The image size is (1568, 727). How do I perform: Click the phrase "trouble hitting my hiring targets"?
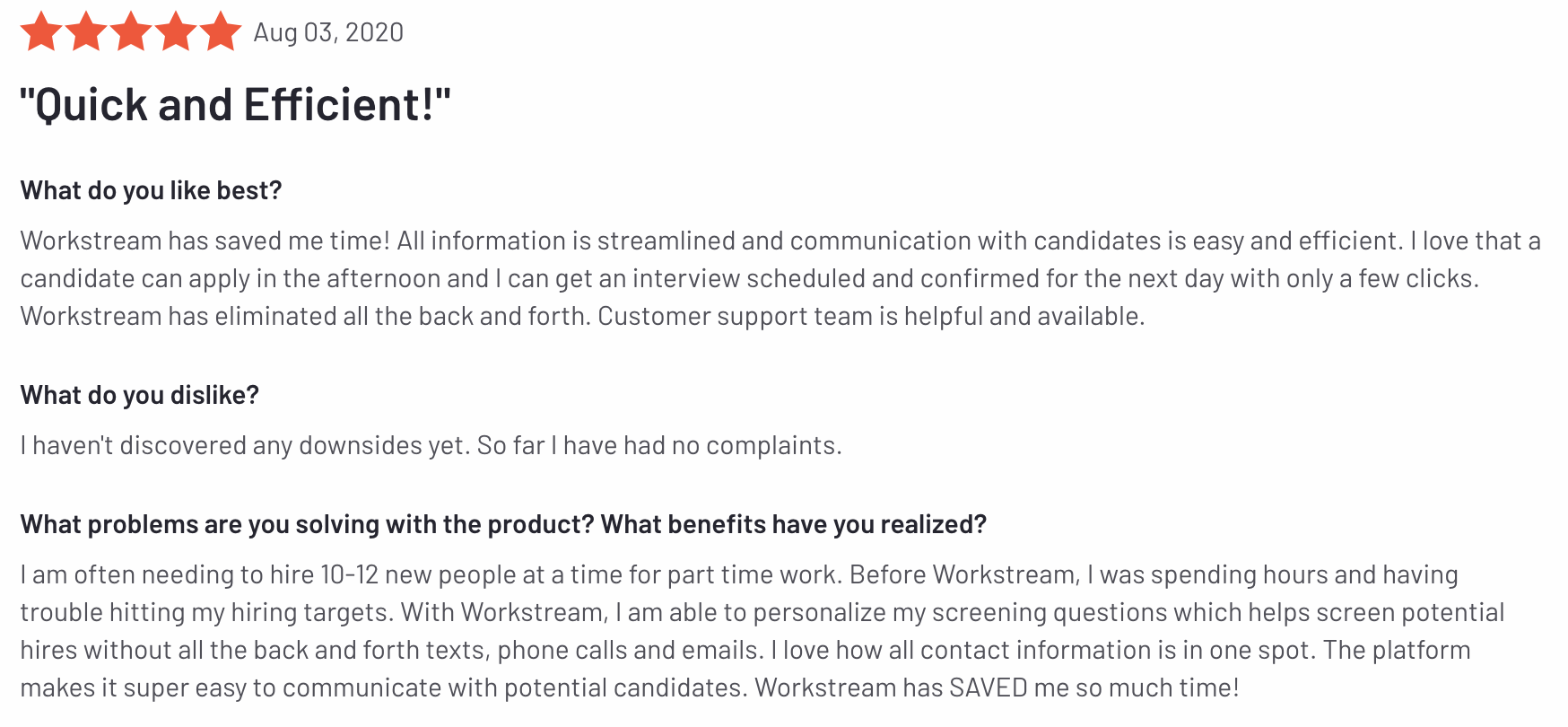[x=206, y=612]
